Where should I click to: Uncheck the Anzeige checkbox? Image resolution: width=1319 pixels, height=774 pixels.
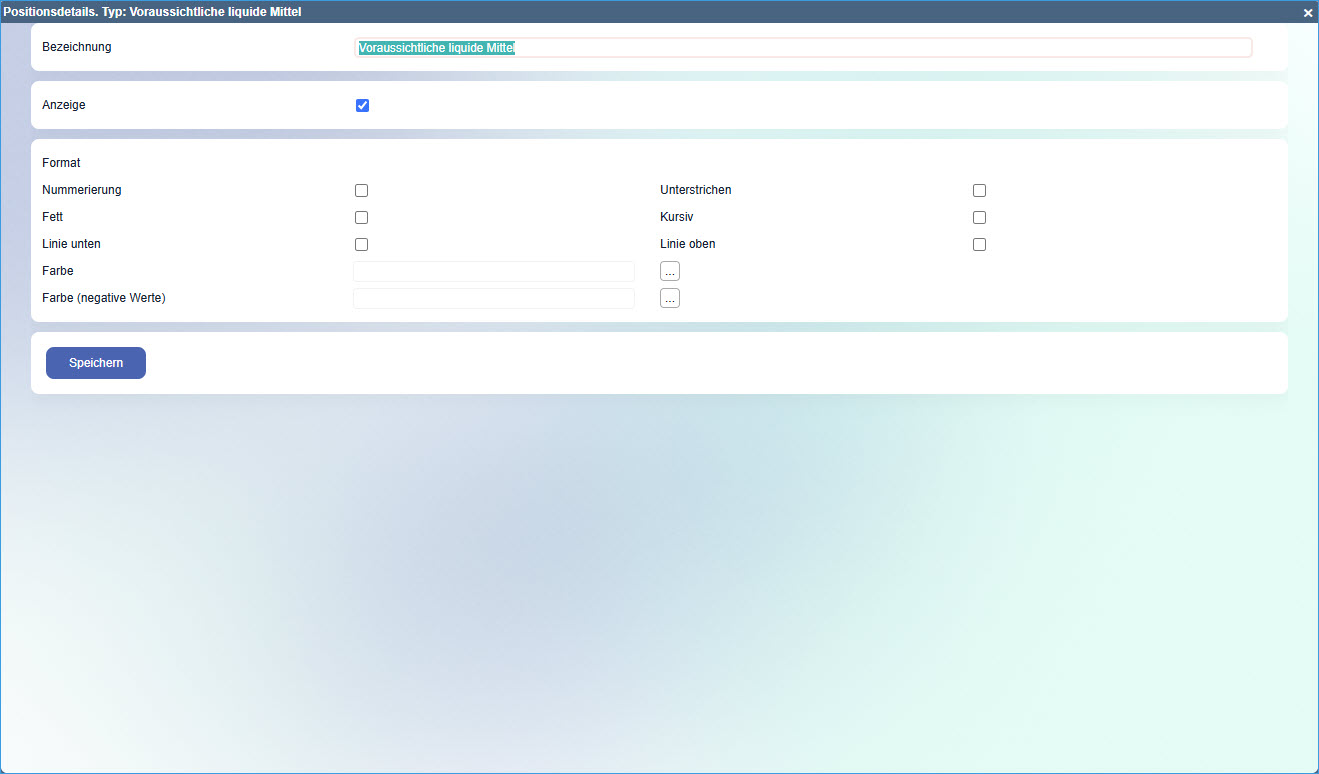(x=362, y=105)
